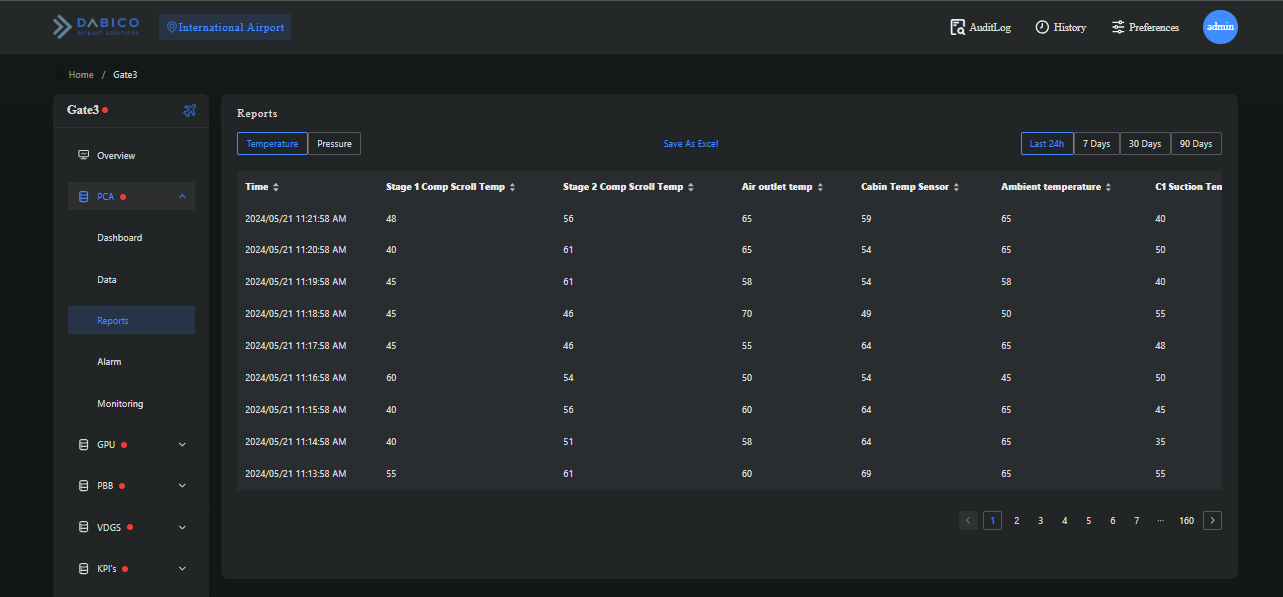
Task: Select 7 Days time range
Action: pos(1097,144)
